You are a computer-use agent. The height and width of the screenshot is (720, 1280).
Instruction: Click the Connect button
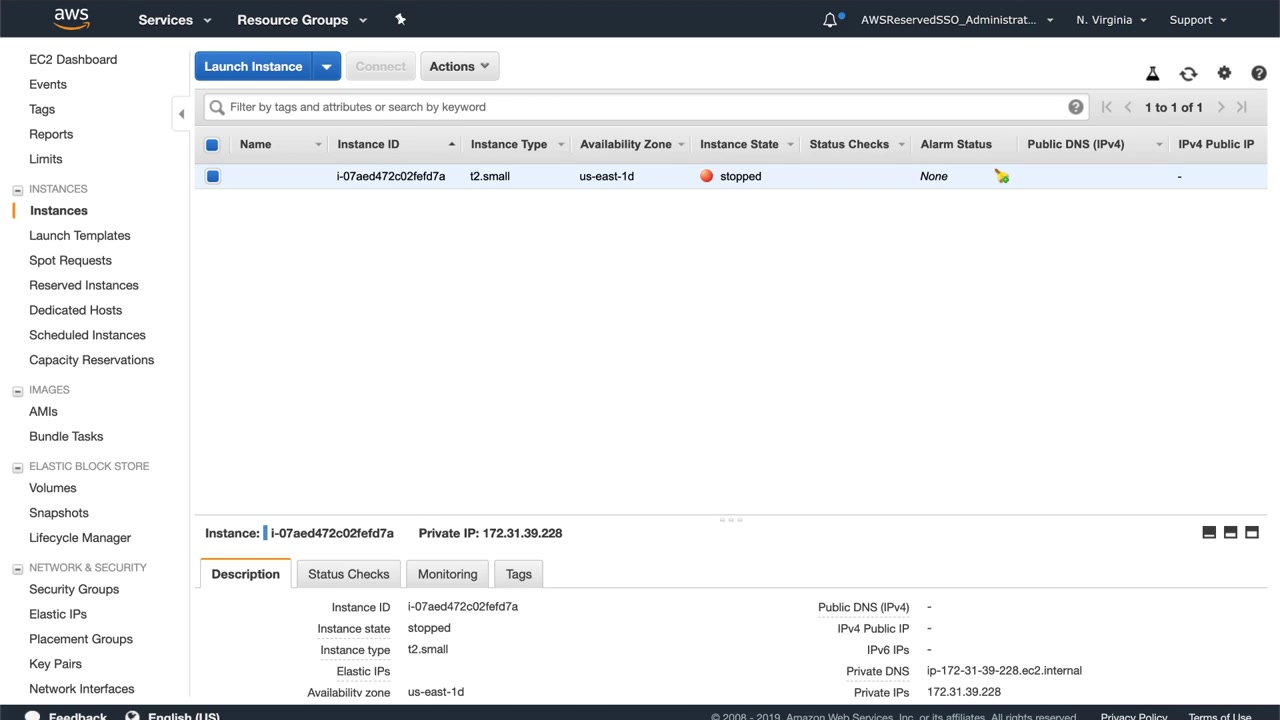pos(381,67)
